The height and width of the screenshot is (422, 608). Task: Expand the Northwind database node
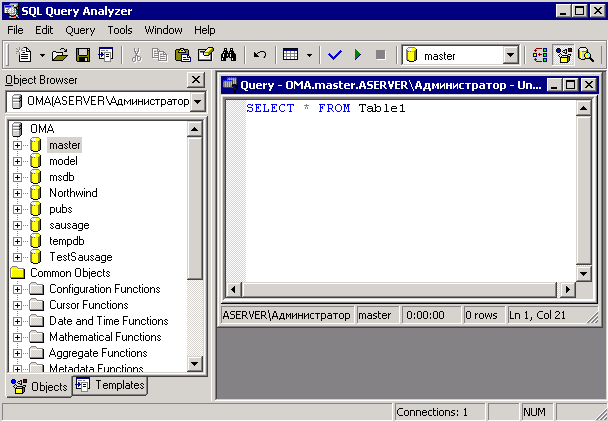17,193
